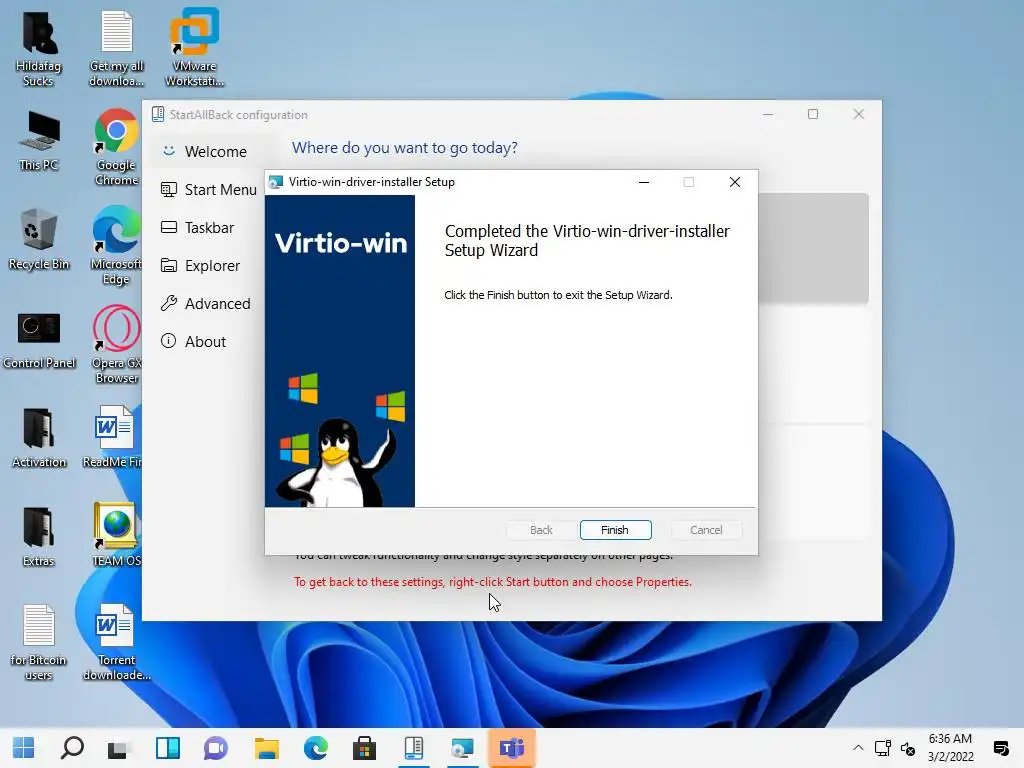The image size is (1024, 768).
Task: Select the for Bitcoin users text file
Action: tap(39, 643)
